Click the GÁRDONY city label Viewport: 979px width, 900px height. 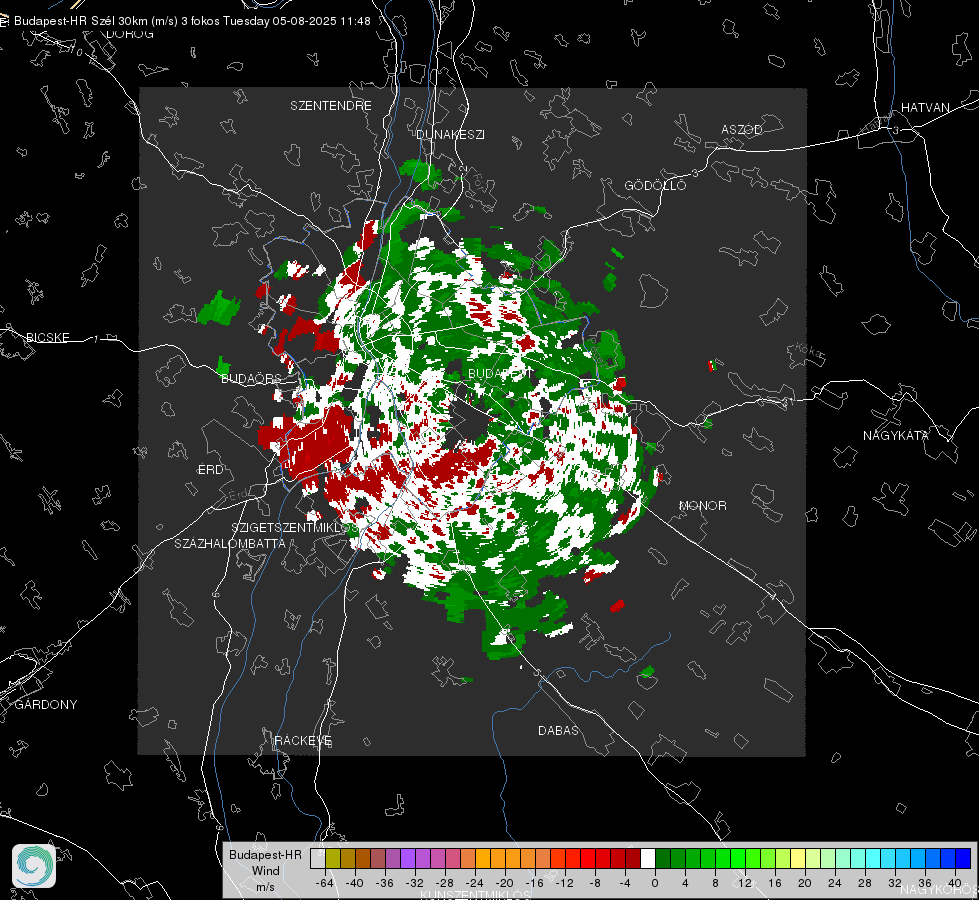click(46, 705)
